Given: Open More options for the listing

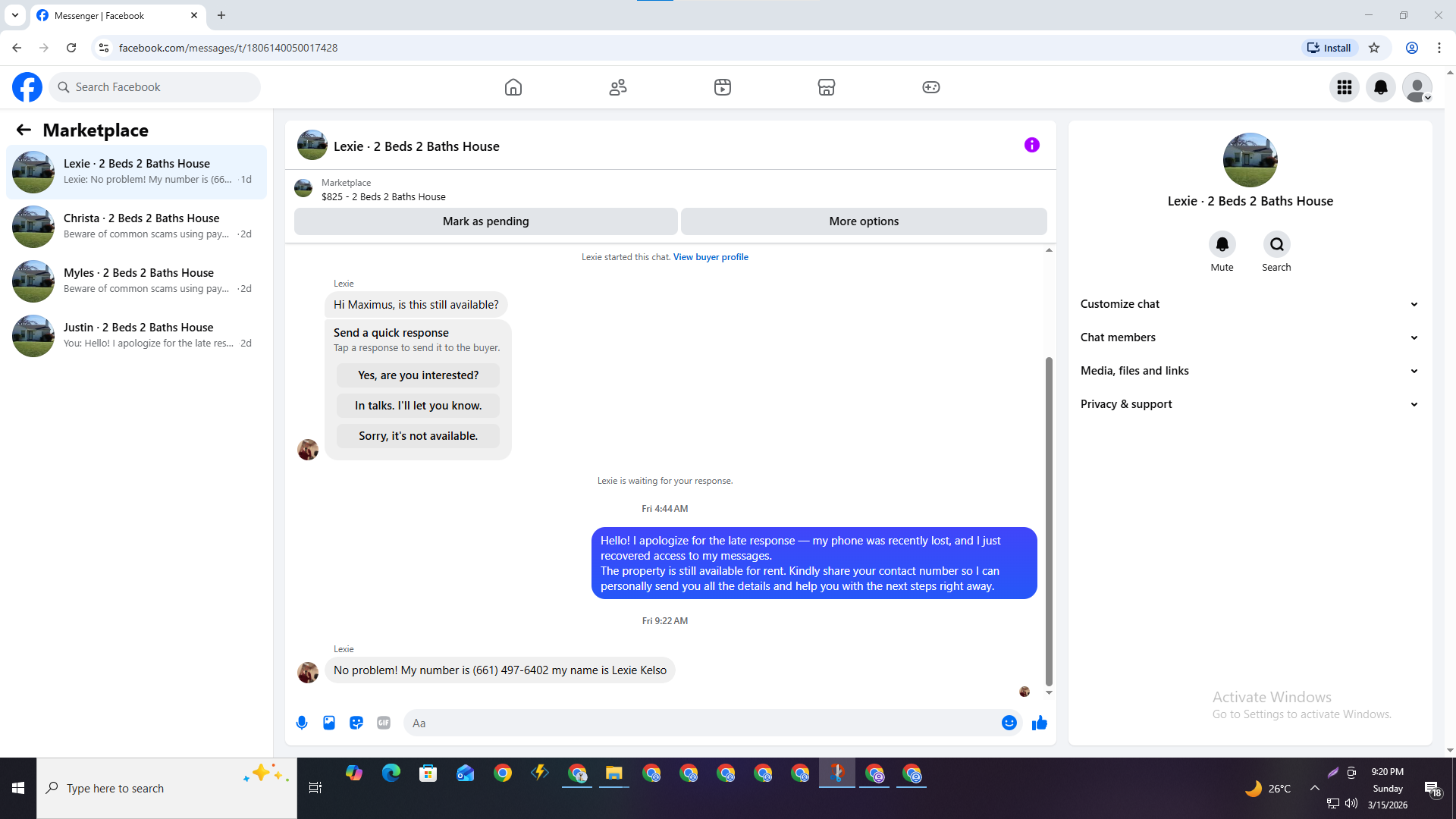Looking at the screenshot, I should pos(864,221).
